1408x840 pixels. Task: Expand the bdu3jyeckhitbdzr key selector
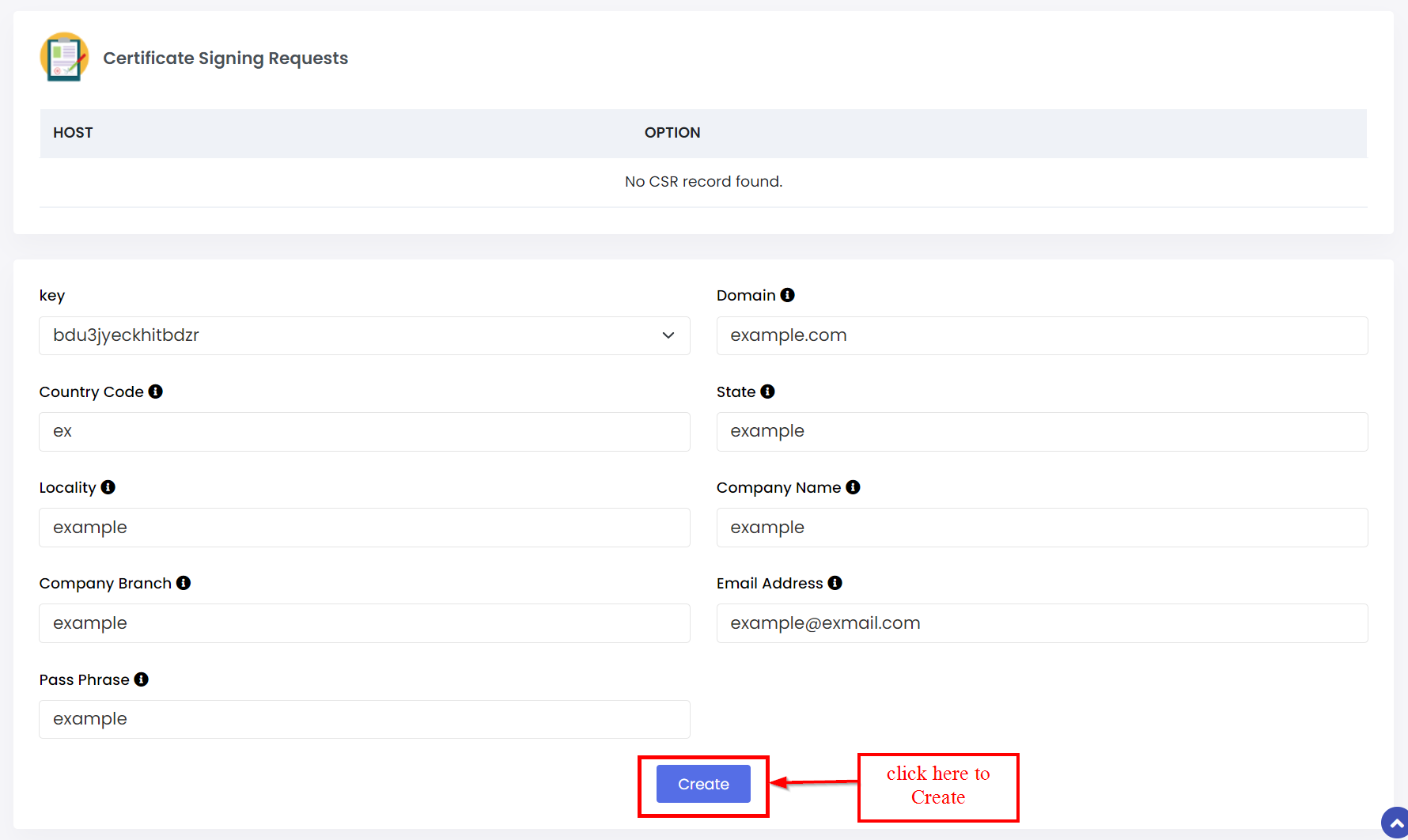[x=364, y=335]
